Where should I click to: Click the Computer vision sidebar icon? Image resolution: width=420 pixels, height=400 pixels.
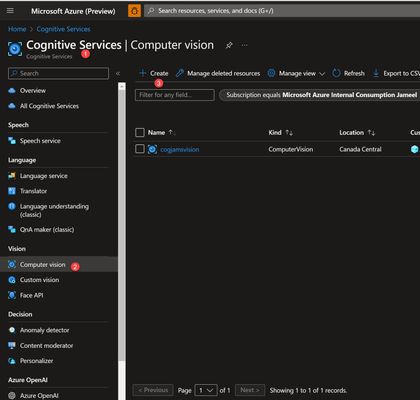point(12,265)
